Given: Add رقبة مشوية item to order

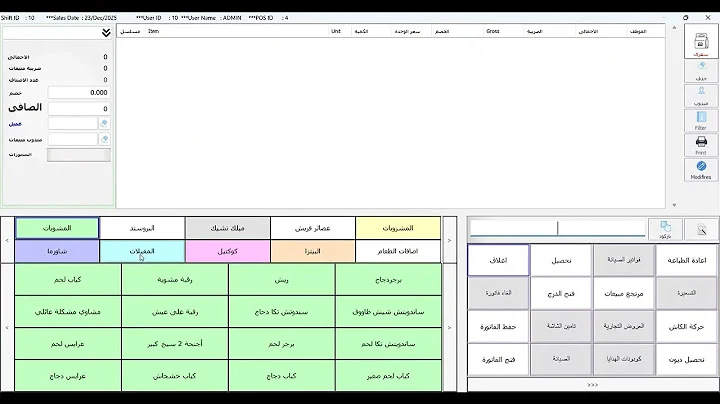Looking at the screenshot, I should [x=175, y=280].
